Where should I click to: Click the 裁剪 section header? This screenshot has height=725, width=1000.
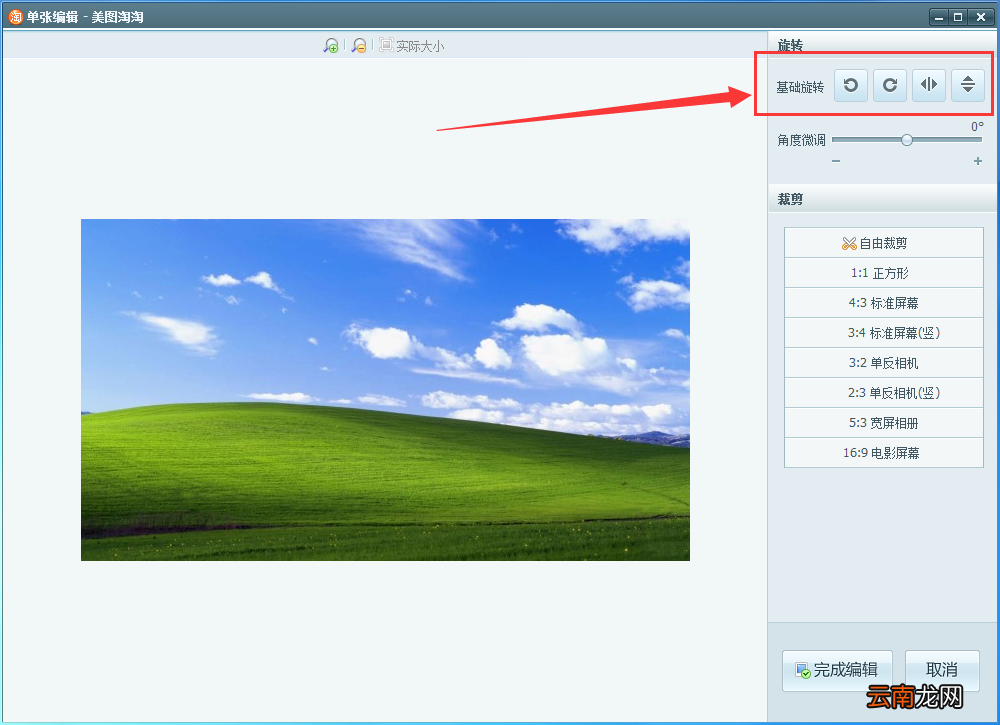pyautogui.click(x=883, y=199)
